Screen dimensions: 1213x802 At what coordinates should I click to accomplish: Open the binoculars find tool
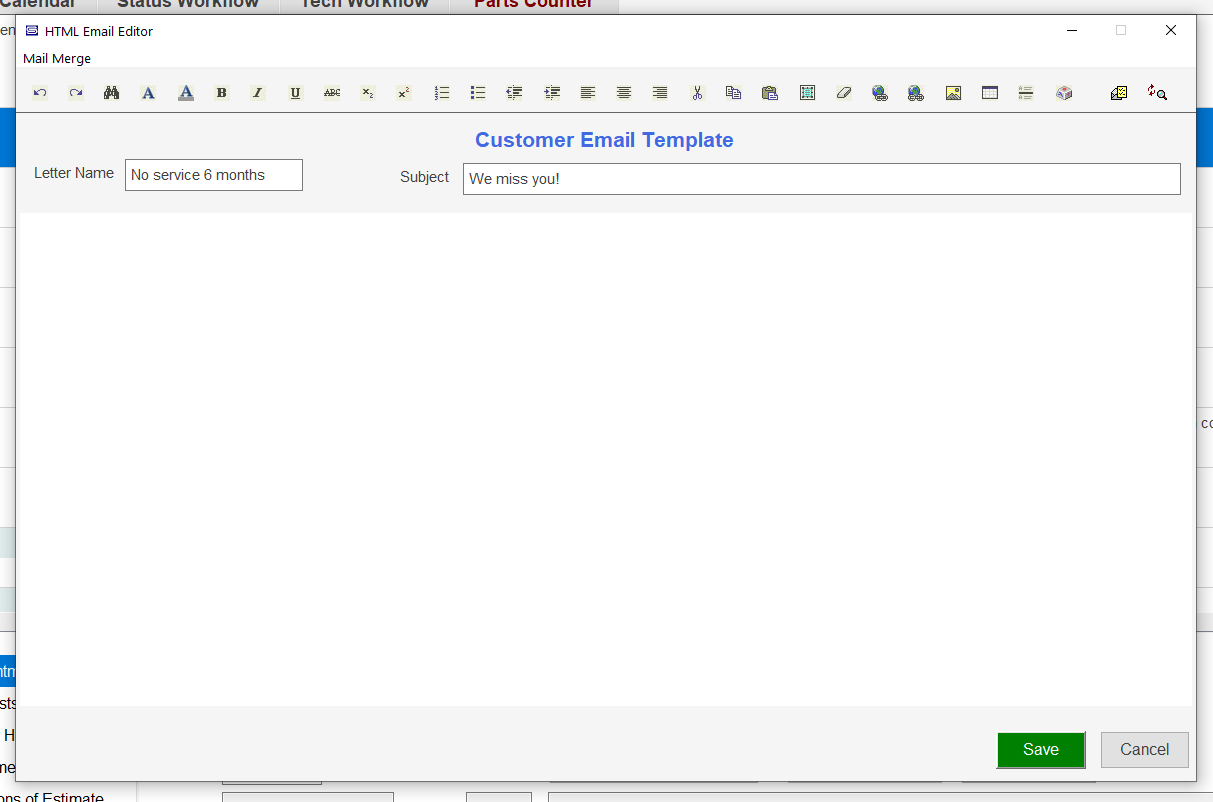(112, 93)
